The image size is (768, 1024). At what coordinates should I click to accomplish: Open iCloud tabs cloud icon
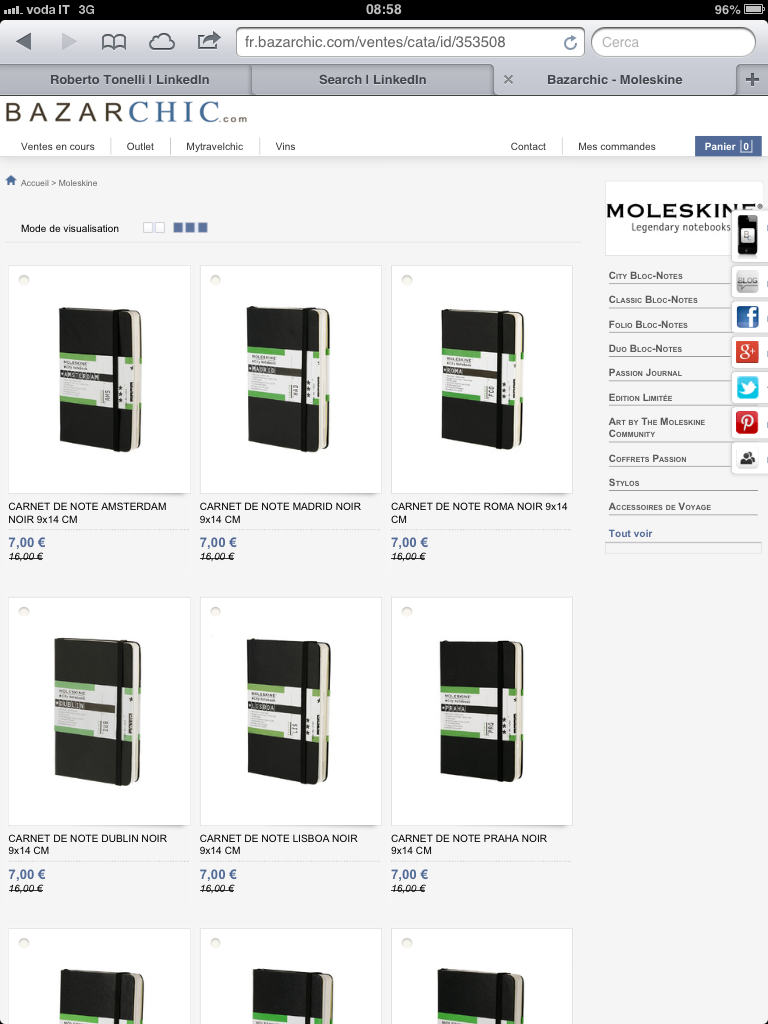tap(161, 42)
